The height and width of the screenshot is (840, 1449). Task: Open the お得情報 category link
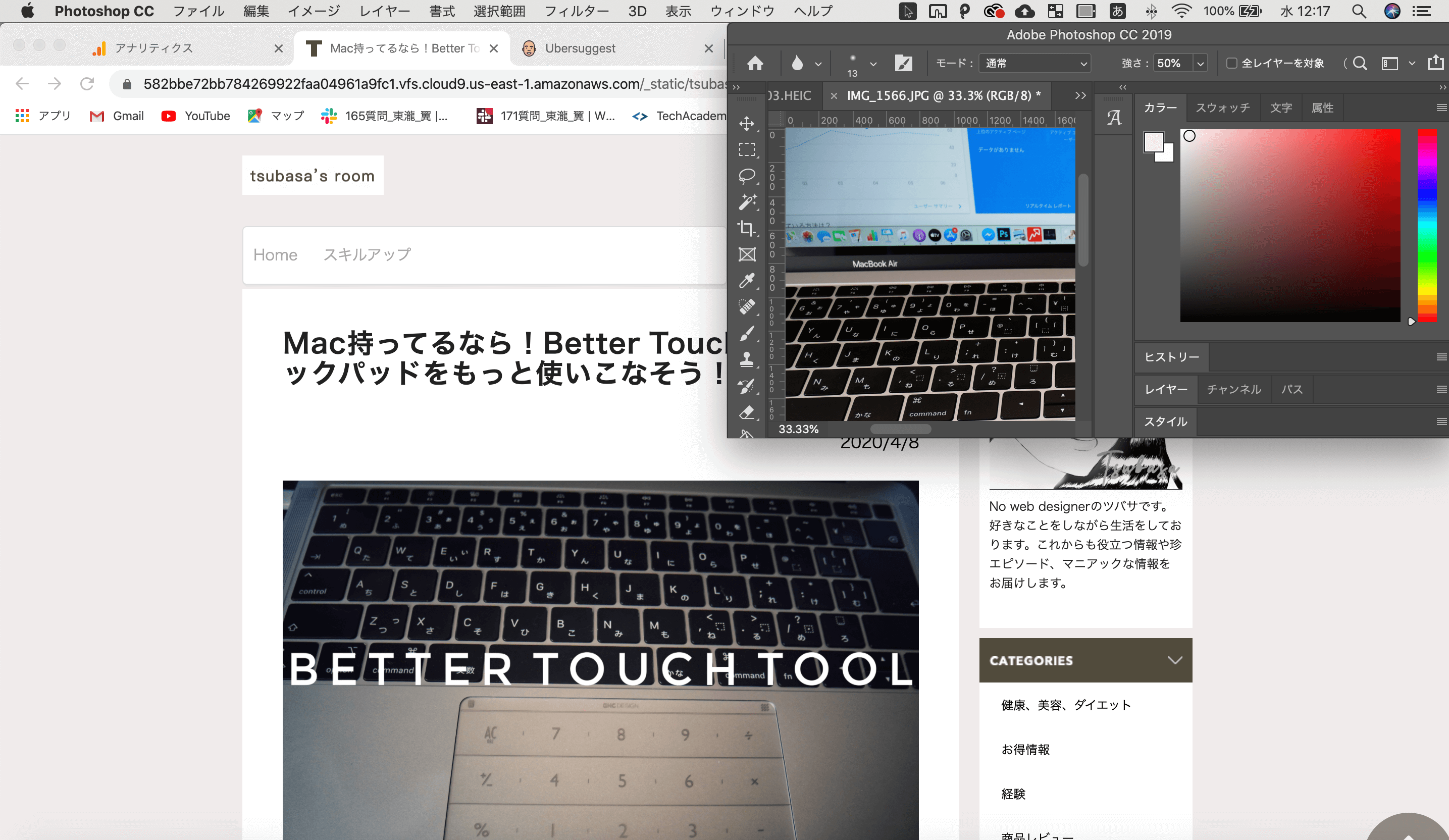[x=1025, y=749]
